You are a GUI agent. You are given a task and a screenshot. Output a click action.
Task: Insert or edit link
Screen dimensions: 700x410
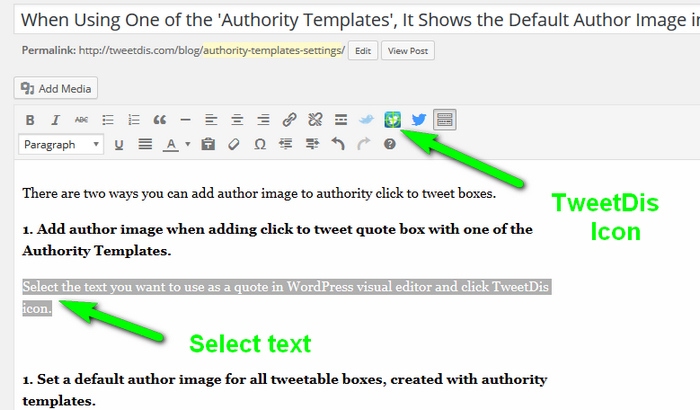pos(289,120)
